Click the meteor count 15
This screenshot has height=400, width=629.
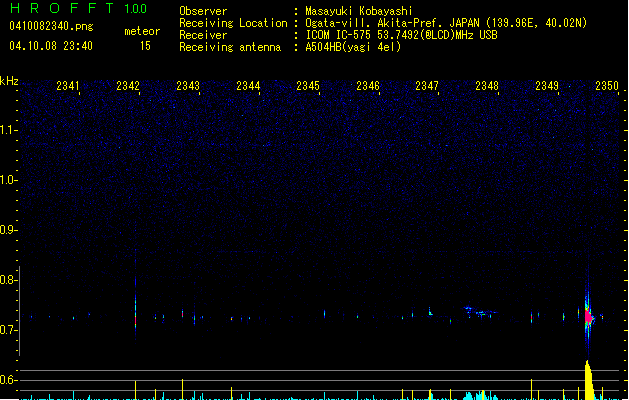click(145, 46)
